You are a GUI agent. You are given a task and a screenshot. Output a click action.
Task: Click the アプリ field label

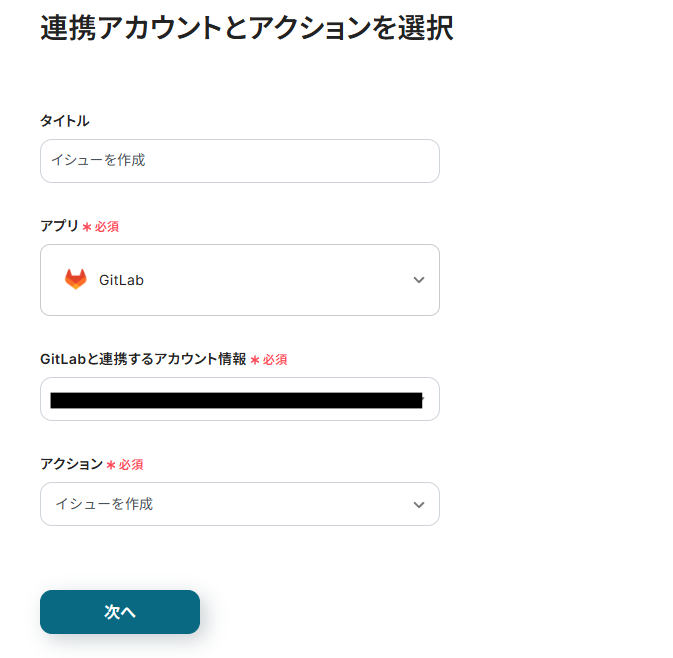[x=59, y=226]
